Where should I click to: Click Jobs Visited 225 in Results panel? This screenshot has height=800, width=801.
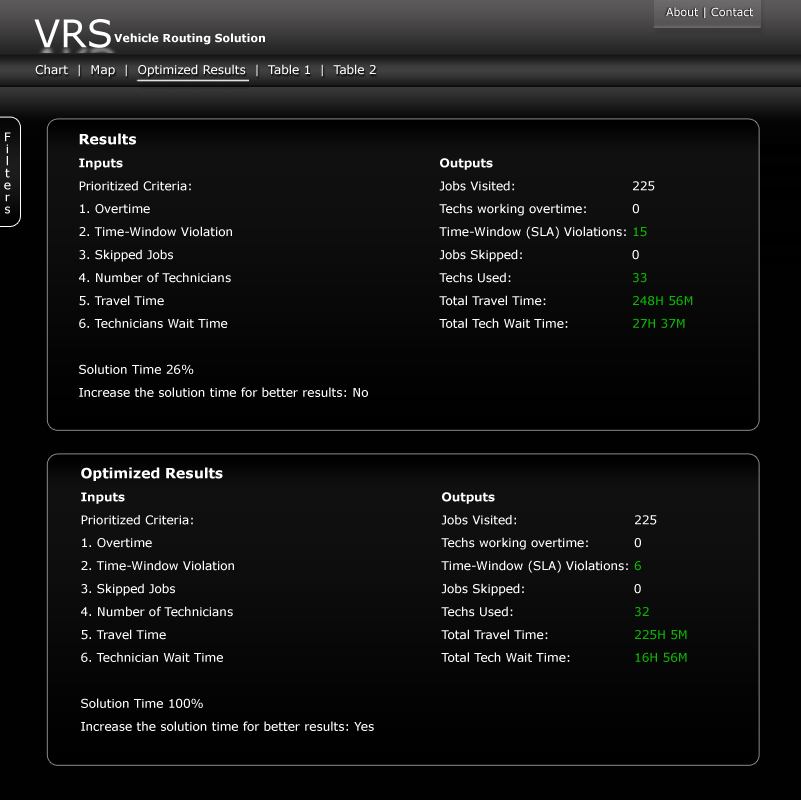point(643,186)
